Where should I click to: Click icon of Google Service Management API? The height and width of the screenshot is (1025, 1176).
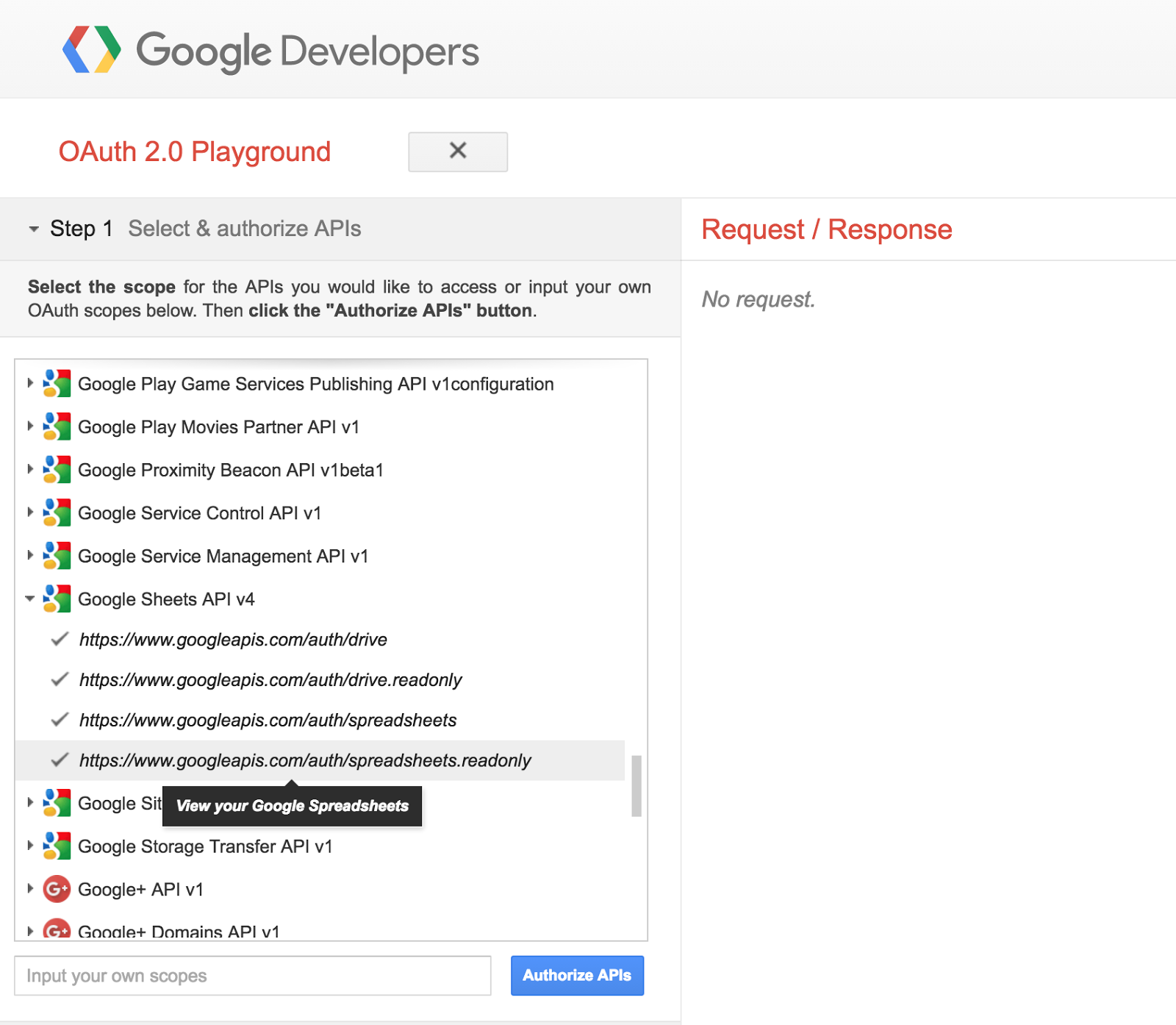[57, 556]
